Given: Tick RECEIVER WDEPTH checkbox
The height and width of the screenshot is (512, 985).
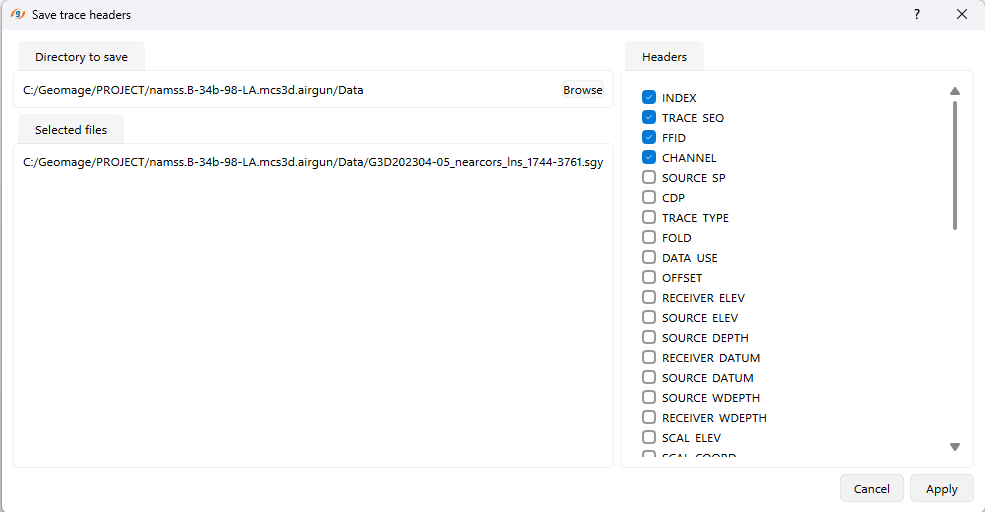Looking at the screenshot, I should coord(649,417).
